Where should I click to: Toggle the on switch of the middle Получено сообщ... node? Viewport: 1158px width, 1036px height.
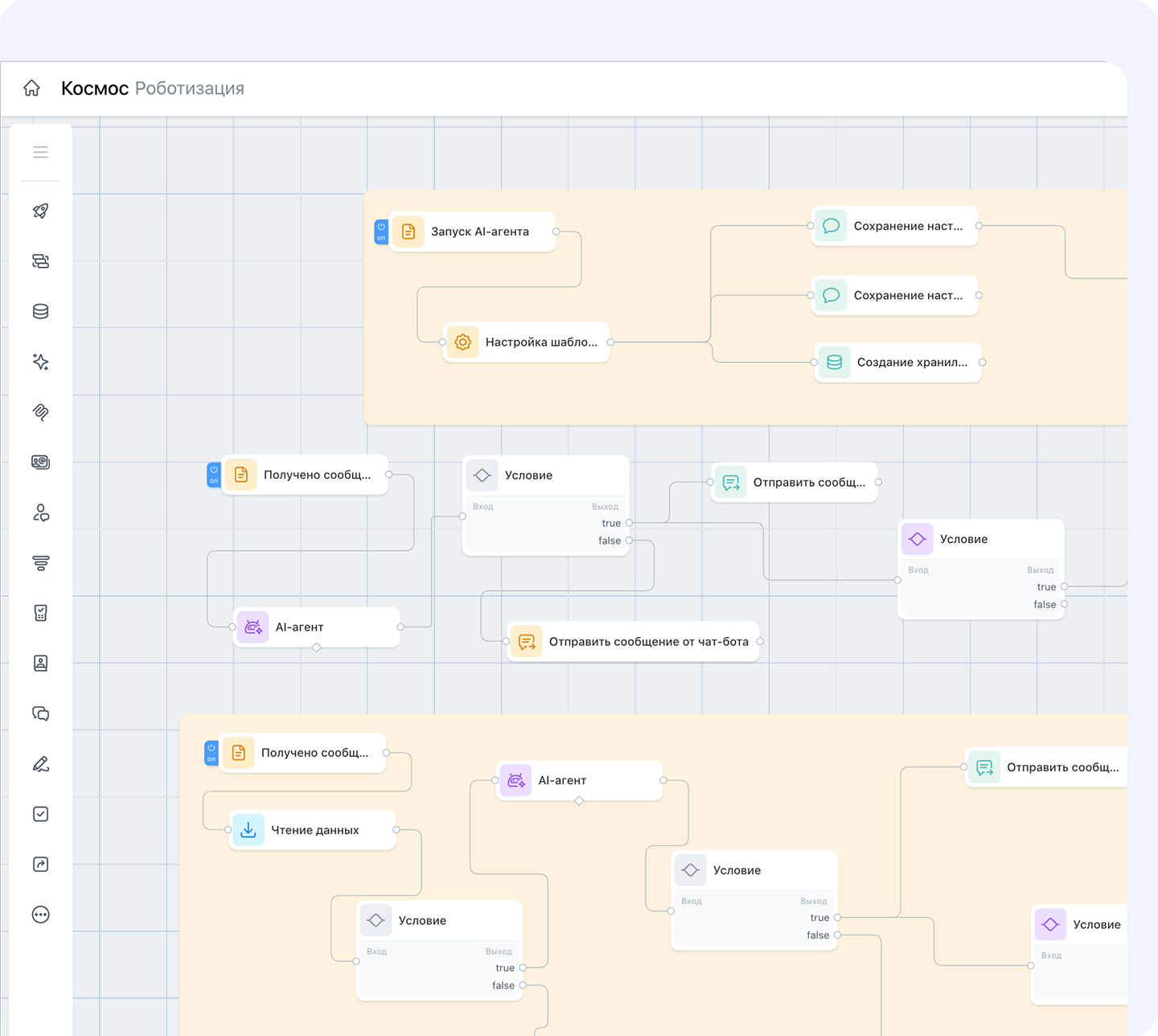(x=213, y=475)
